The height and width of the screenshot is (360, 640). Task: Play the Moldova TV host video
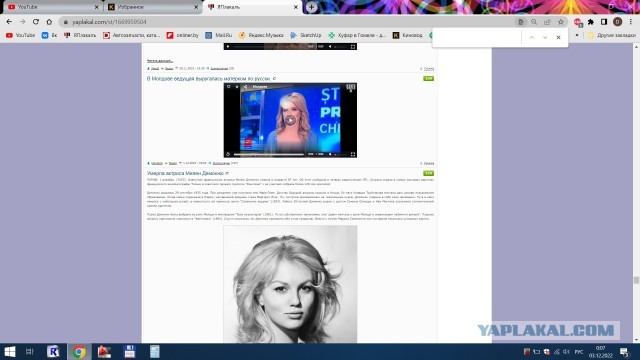(x=290, y=120)
